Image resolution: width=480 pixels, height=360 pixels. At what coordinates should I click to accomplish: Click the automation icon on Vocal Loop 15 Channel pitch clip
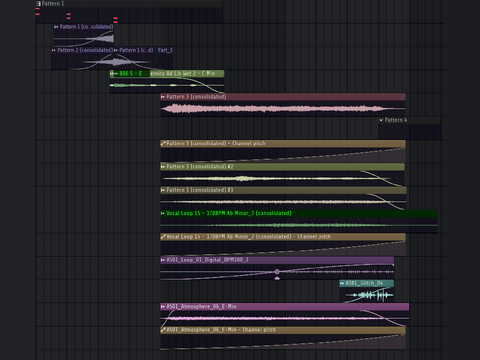point(163,237)
